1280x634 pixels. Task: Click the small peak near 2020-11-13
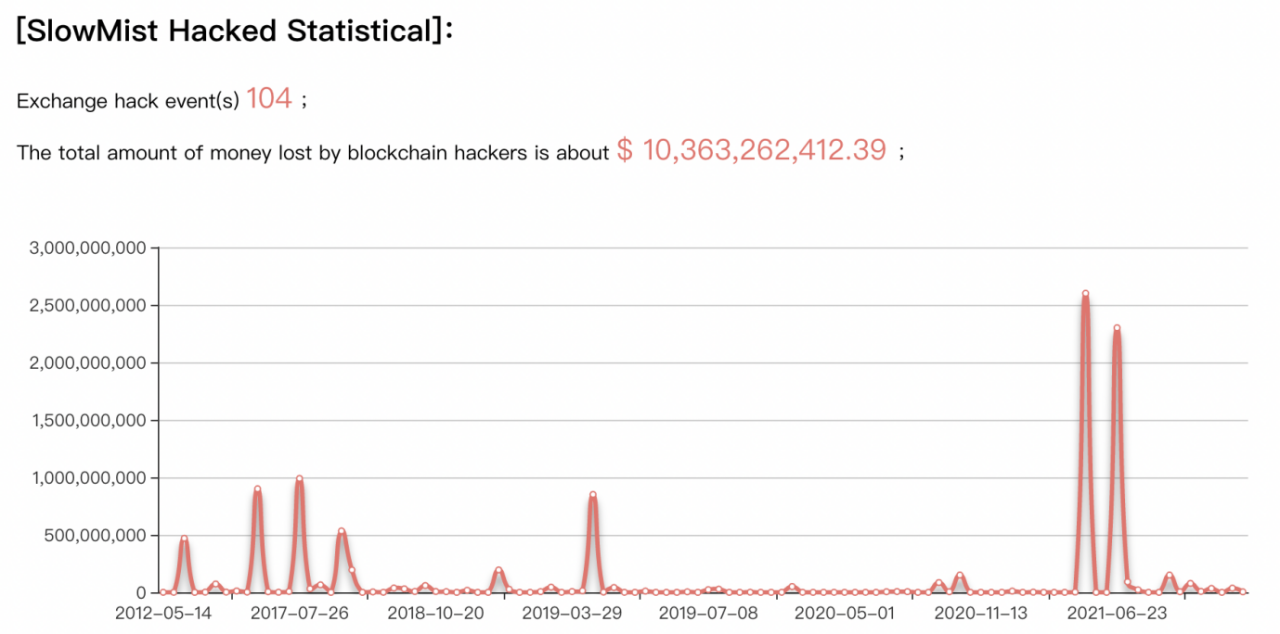pyautogui.click(x=960, y=575)
